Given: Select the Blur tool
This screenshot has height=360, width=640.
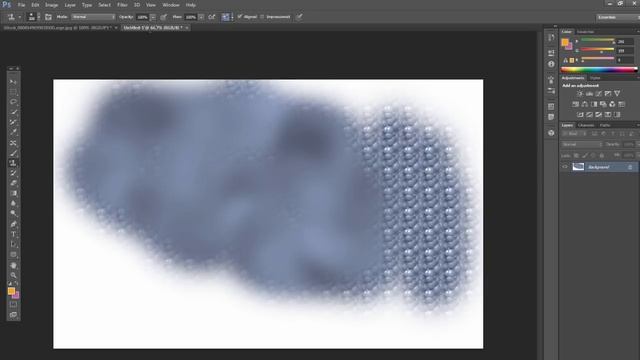Looking at the screenshot, I should click(13, 204).
